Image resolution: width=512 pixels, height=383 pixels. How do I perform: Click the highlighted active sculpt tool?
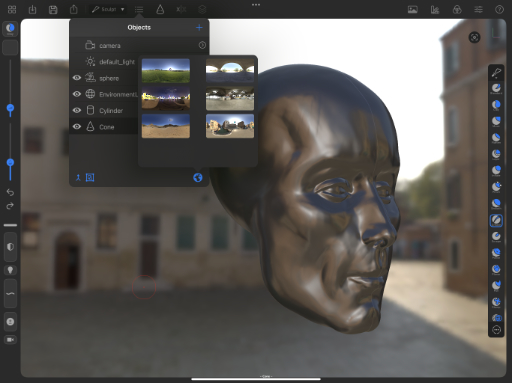[x=496, y=220]
